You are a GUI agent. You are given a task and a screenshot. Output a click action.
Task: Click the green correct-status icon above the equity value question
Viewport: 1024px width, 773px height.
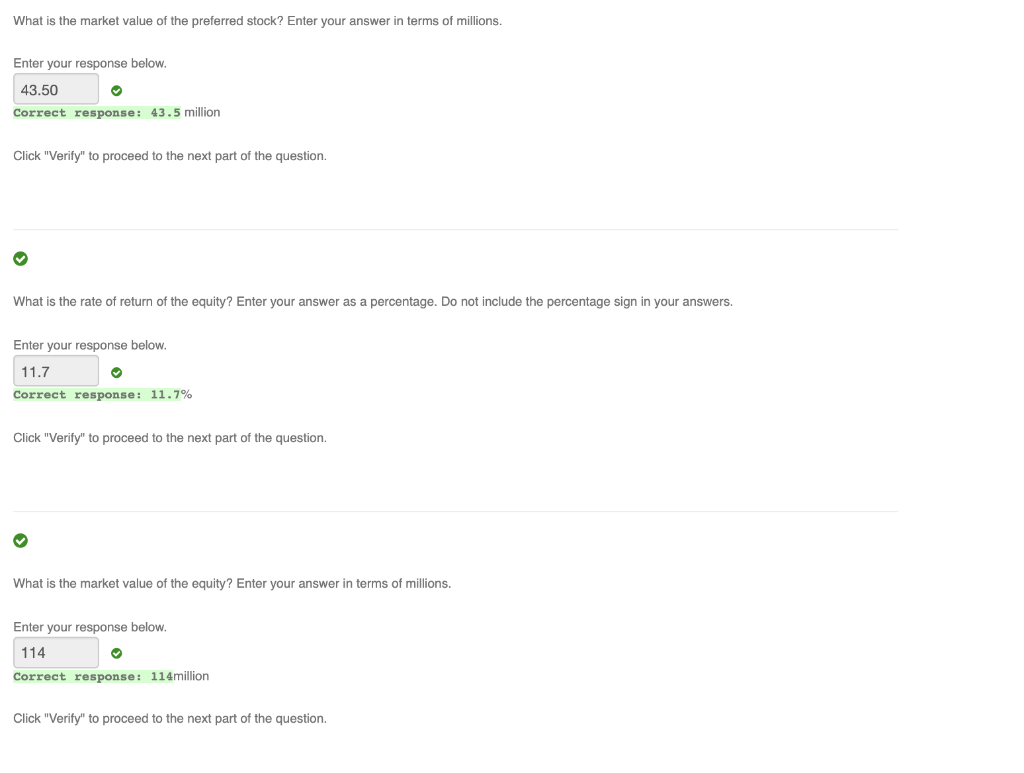point(21,541)
